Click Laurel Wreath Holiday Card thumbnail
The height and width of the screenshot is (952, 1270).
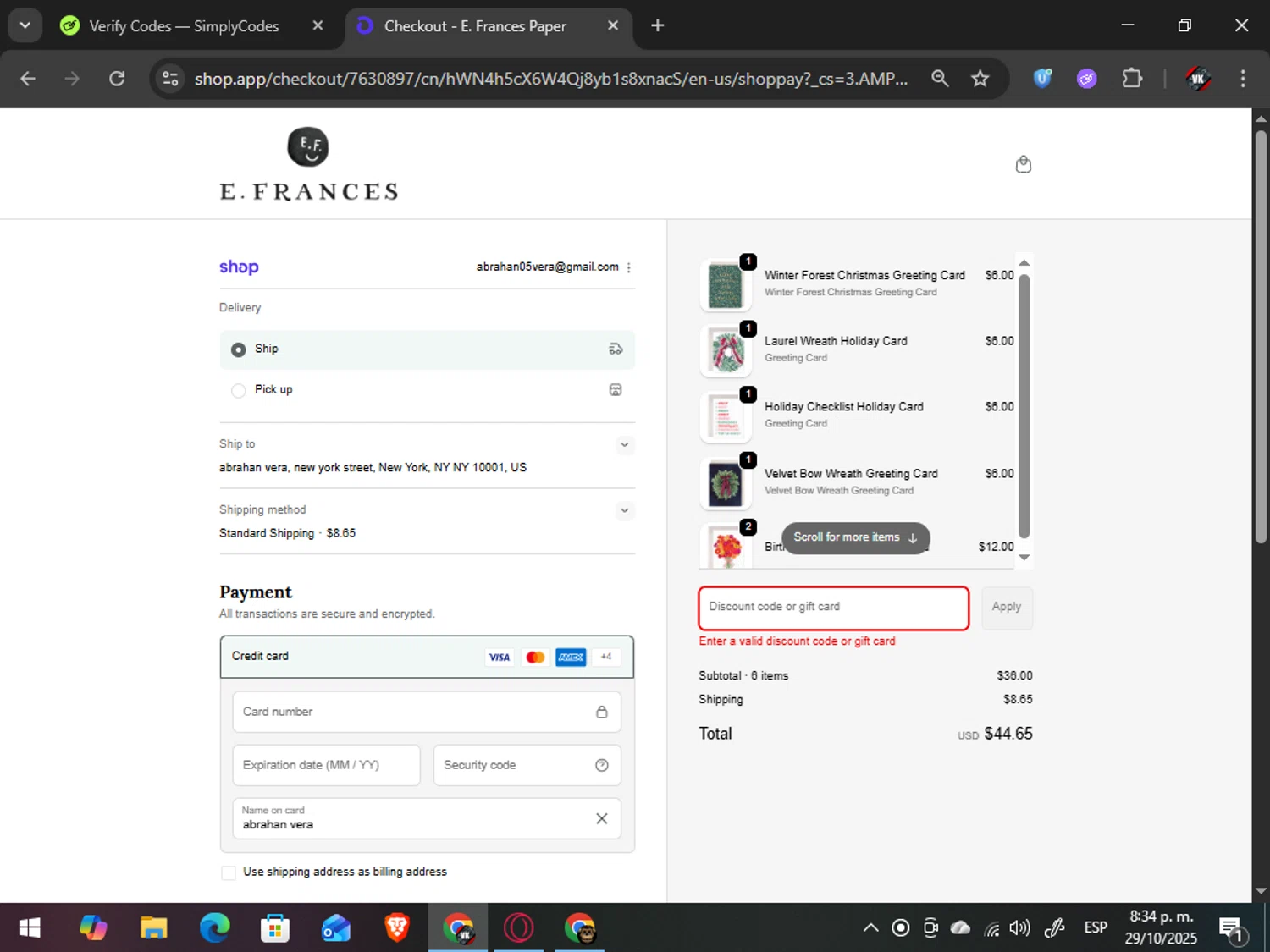coord(726,351)
